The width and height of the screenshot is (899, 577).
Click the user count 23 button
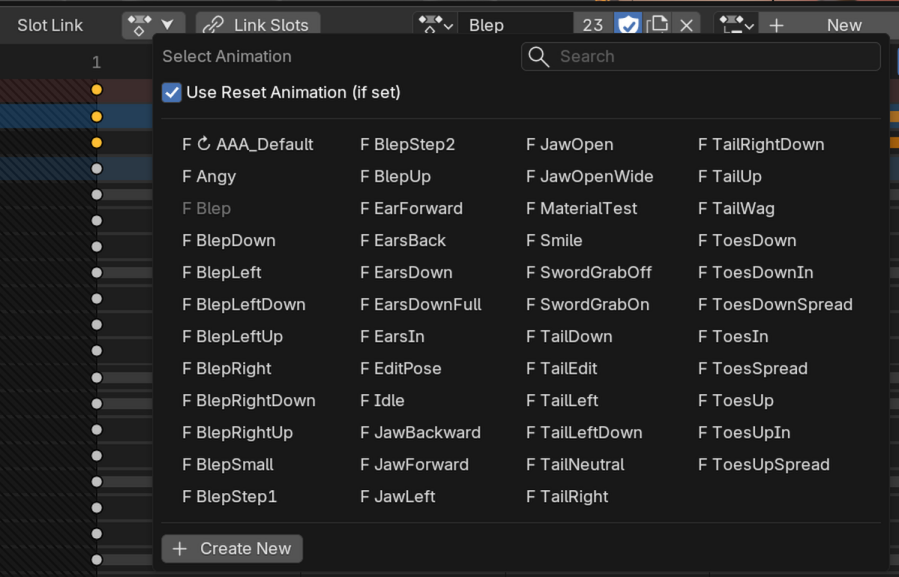(593, 25)
